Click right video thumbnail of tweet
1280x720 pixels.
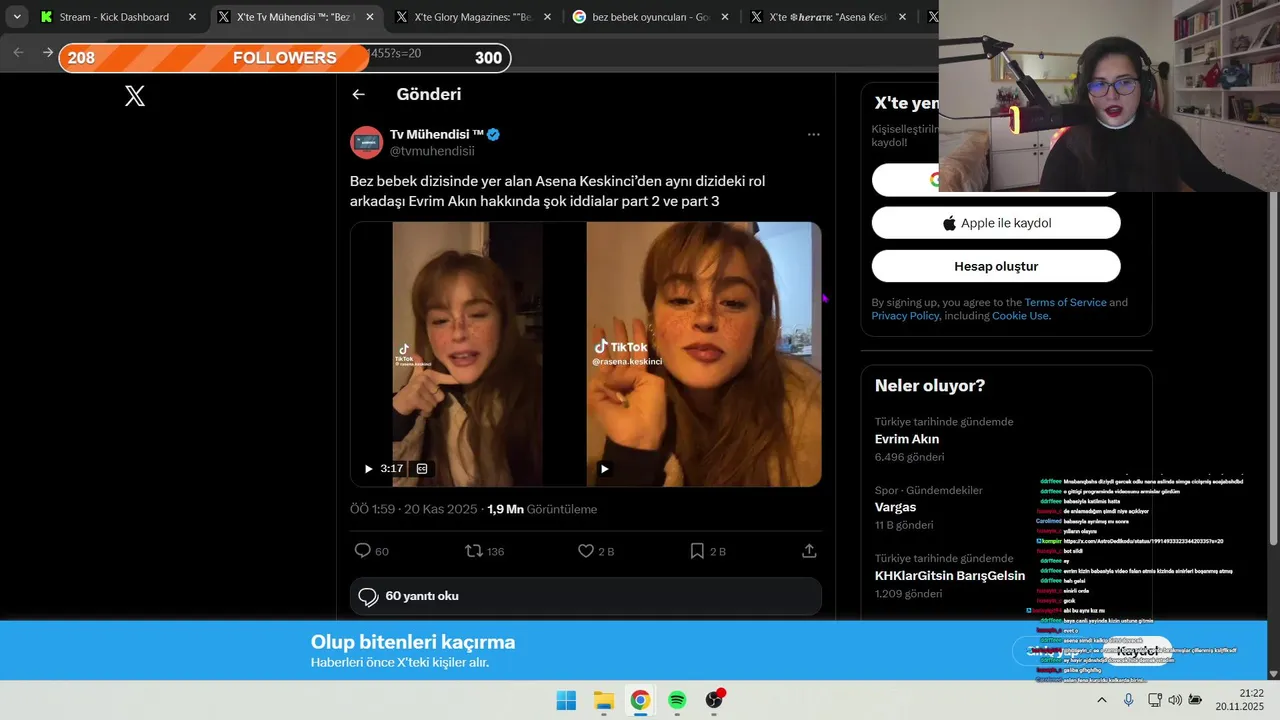point(704,354)
